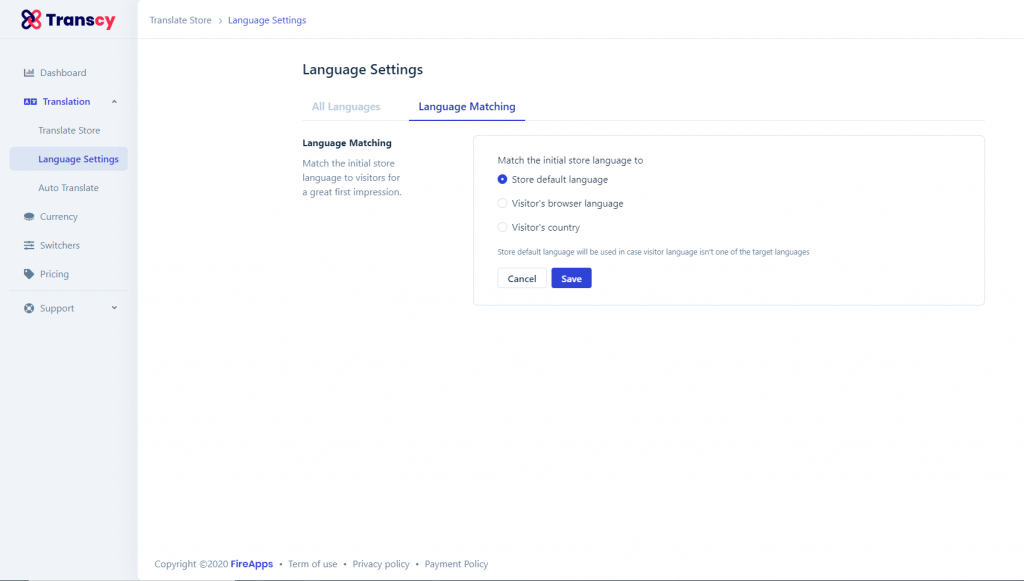Click the Translation language icon
1024x581 pixels.
click(29, 102)
